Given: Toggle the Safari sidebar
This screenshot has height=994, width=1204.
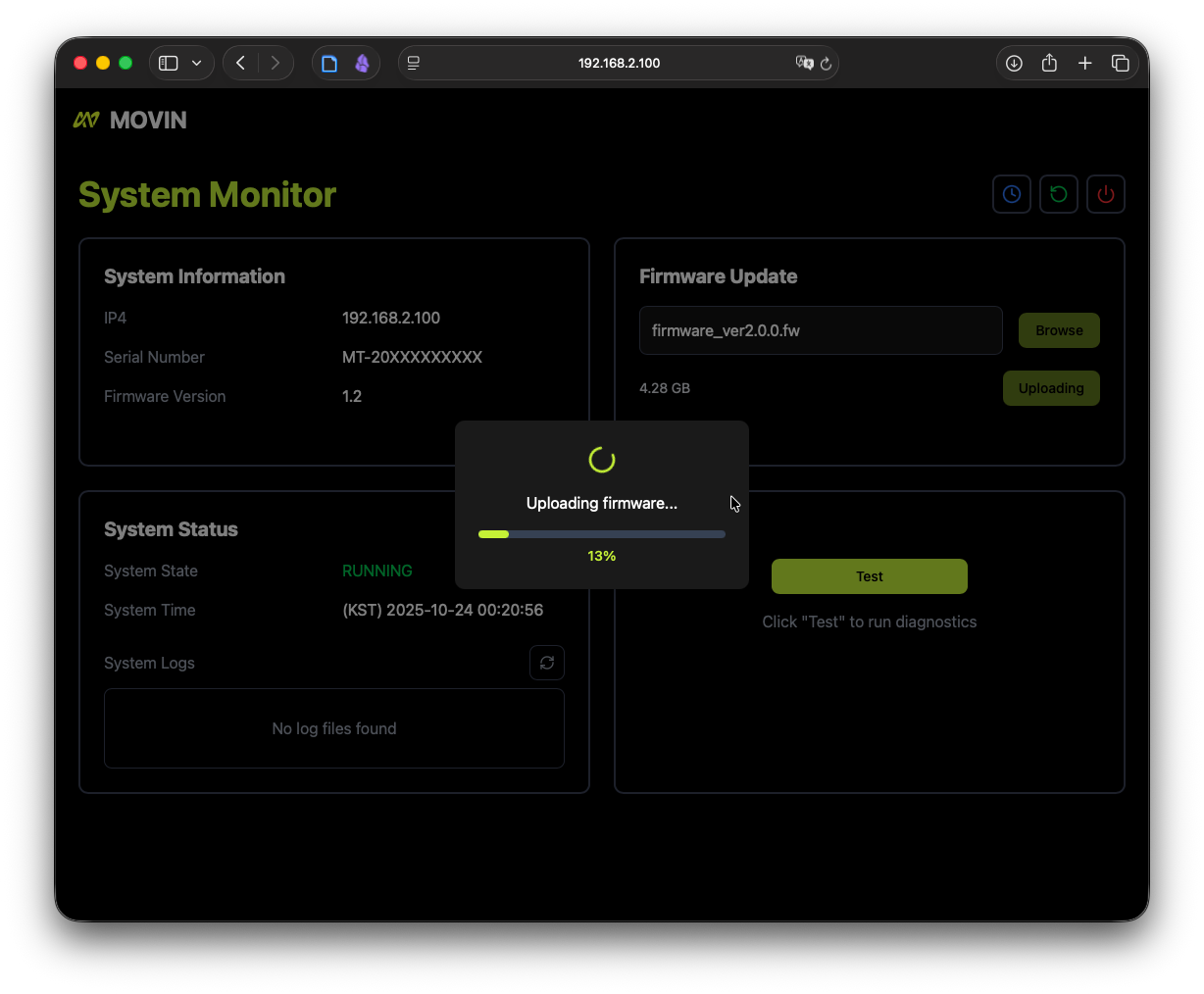Looking at the screenshot, I should click(169, 63).
